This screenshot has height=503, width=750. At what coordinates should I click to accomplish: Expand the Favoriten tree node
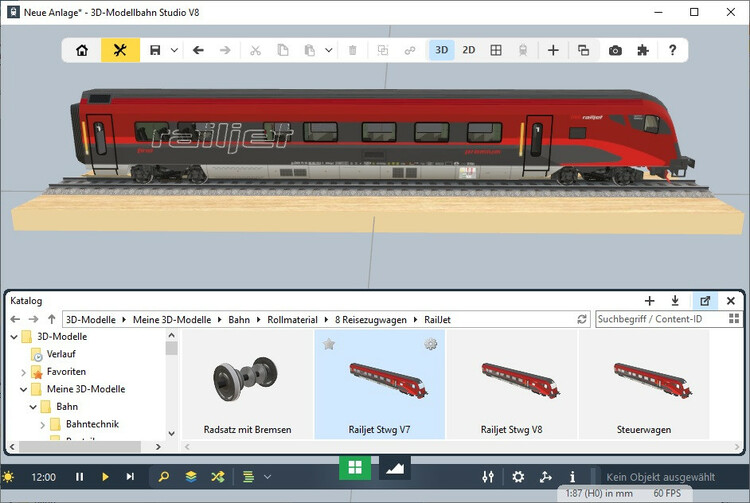point(23,372)
